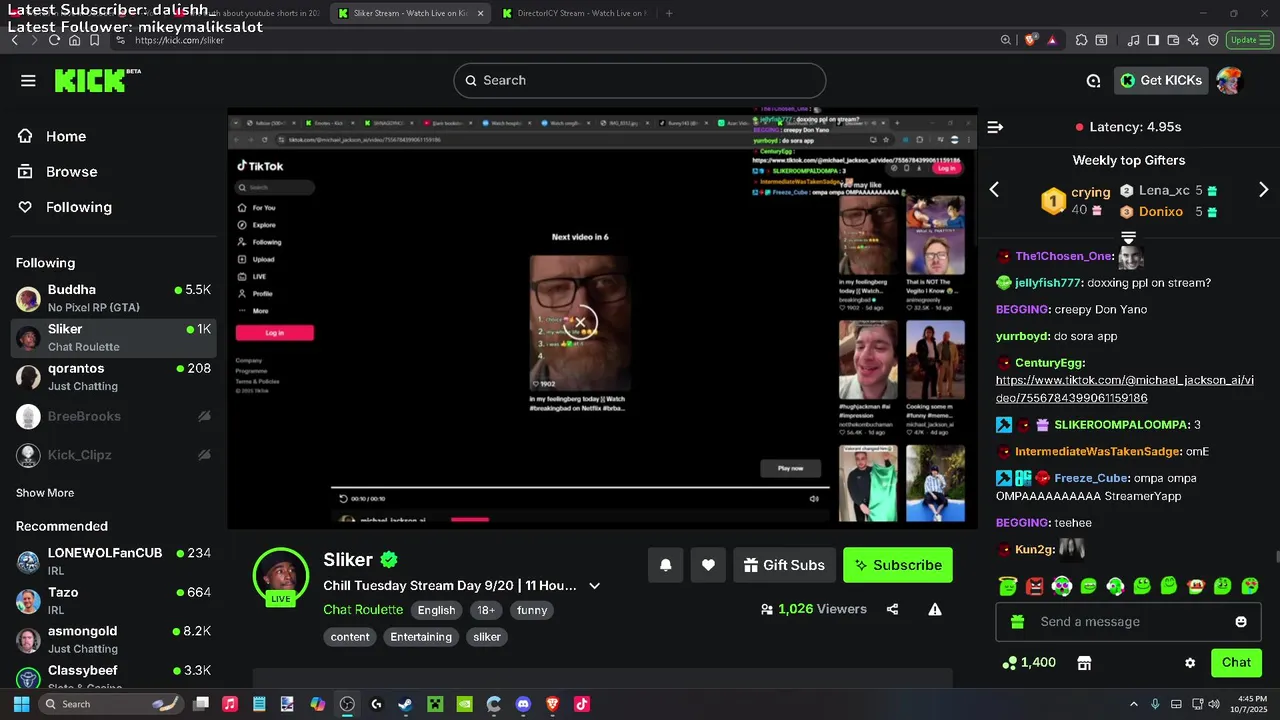This screenshot has height=720, width=1280.
Task: Select the angel halo emote
Action: pyautogui.click(x=1008, y=586)
